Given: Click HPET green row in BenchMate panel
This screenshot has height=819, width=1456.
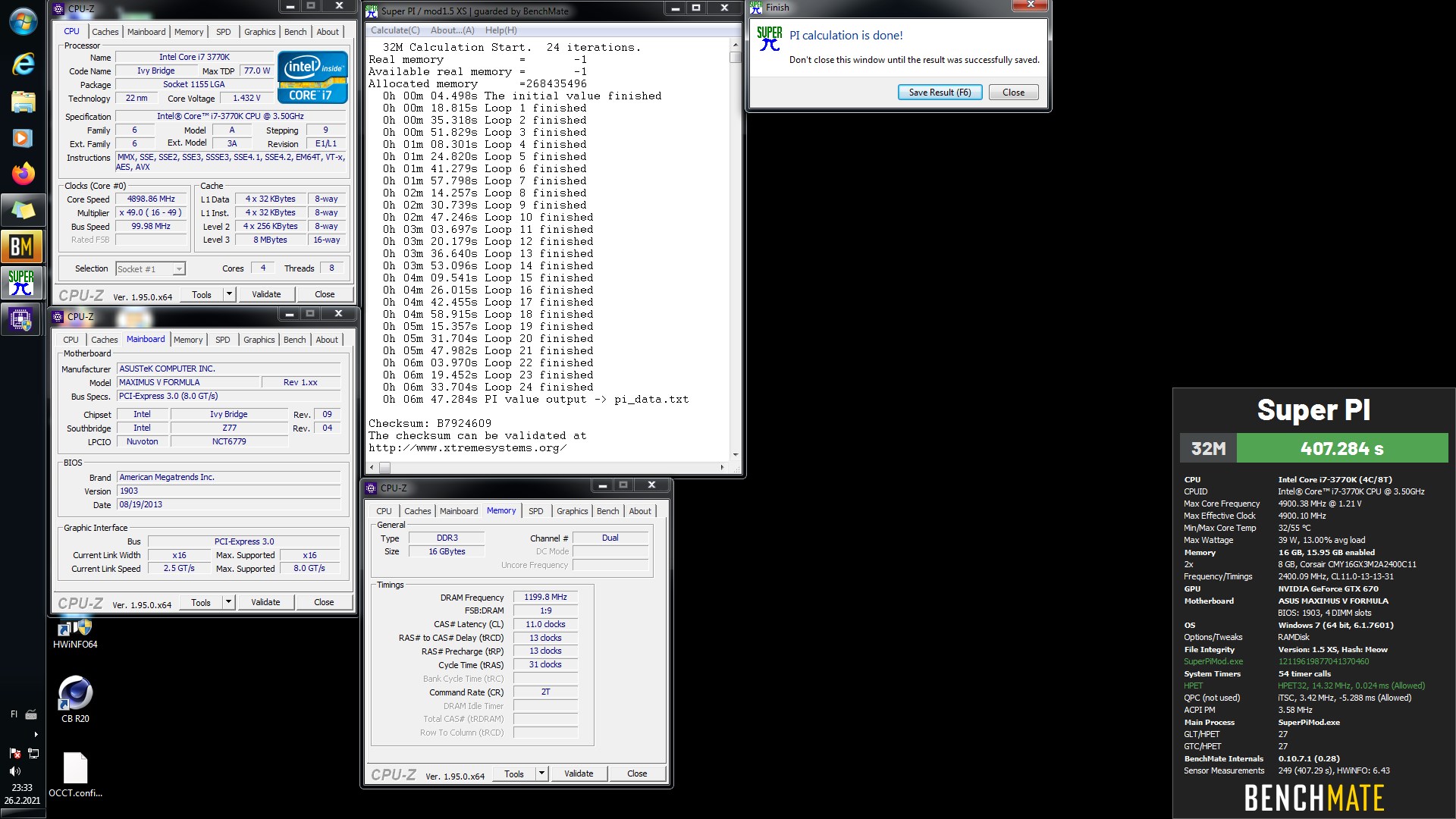Looking at the screenshot, I should point(1304,686).
